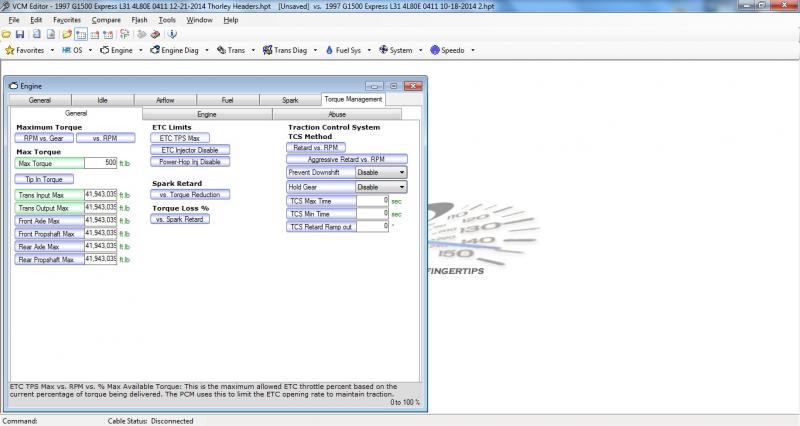Select the Torque Management tab
Viewport: 800px width, 426px height.
353,99
